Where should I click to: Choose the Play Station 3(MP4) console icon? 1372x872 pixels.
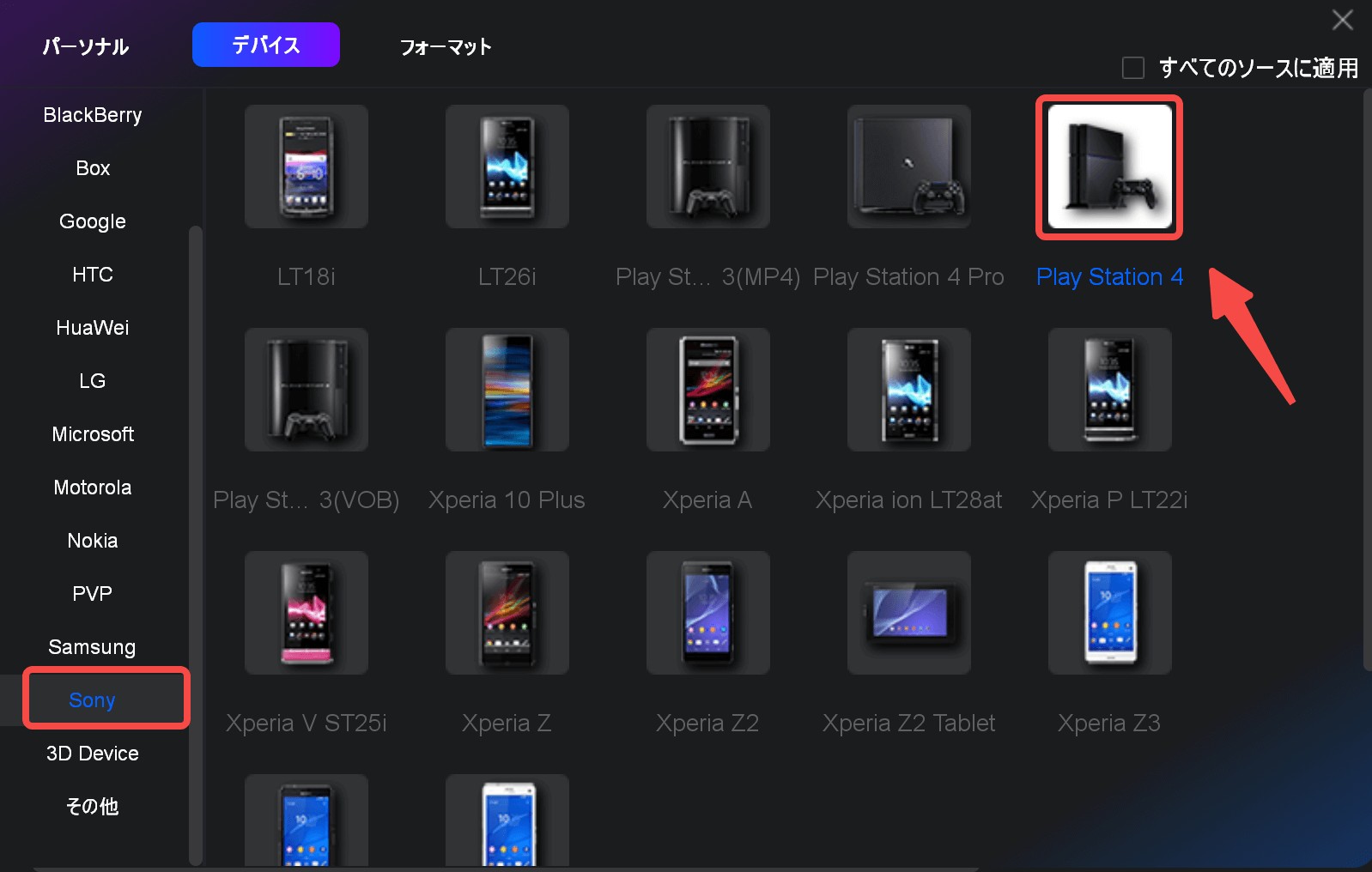(708, 167)
